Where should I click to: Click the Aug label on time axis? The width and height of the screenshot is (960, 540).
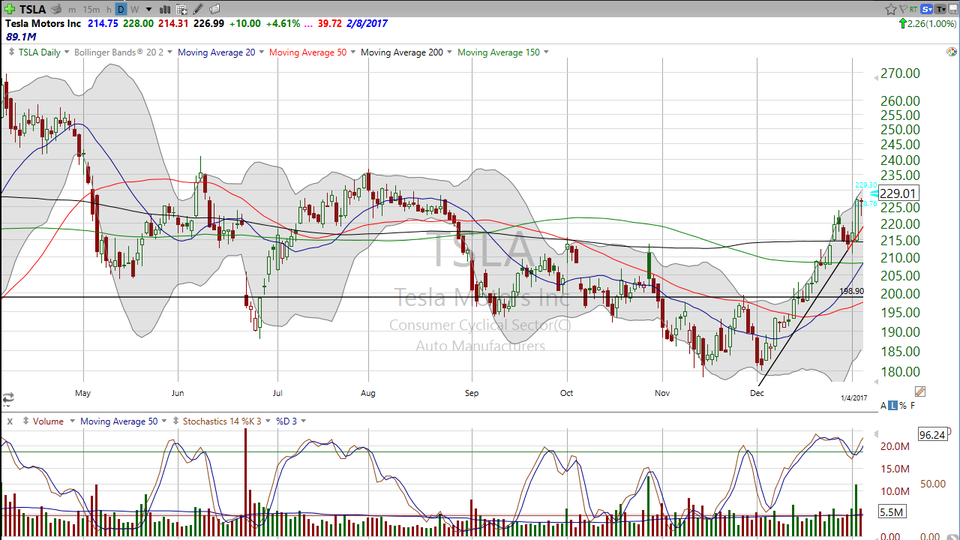click(367, 393)
